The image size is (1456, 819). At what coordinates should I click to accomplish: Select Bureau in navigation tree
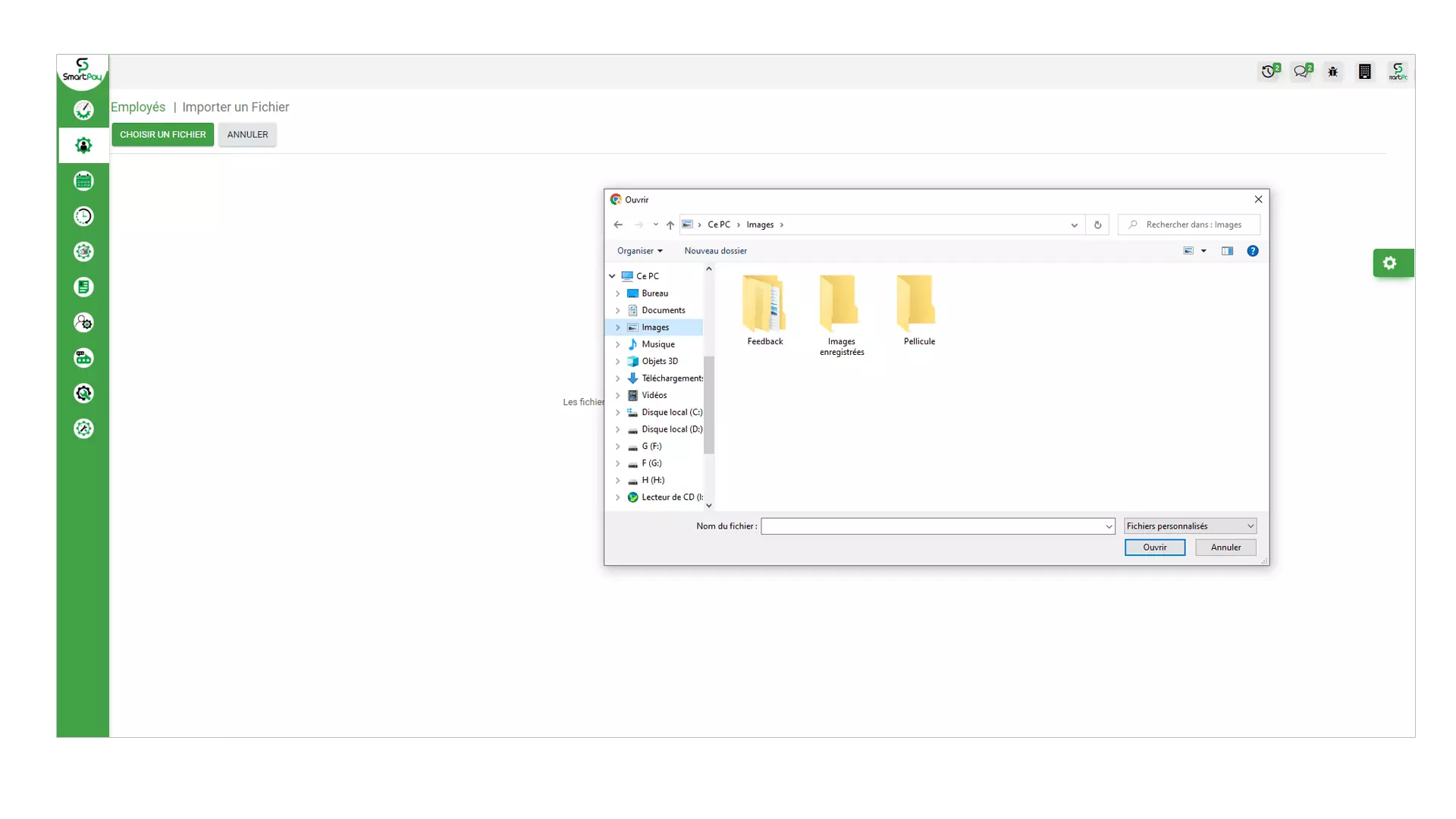(654, 293)
